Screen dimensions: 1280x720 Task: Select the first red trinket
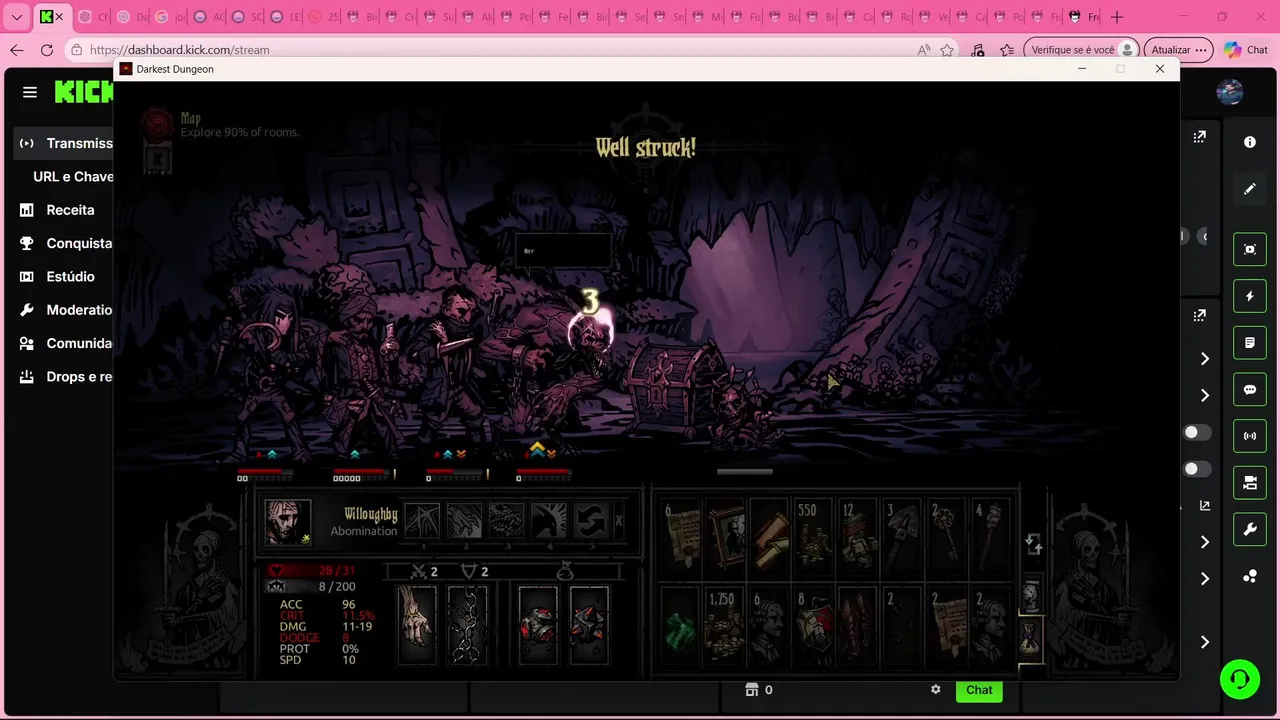pos(538,625)
